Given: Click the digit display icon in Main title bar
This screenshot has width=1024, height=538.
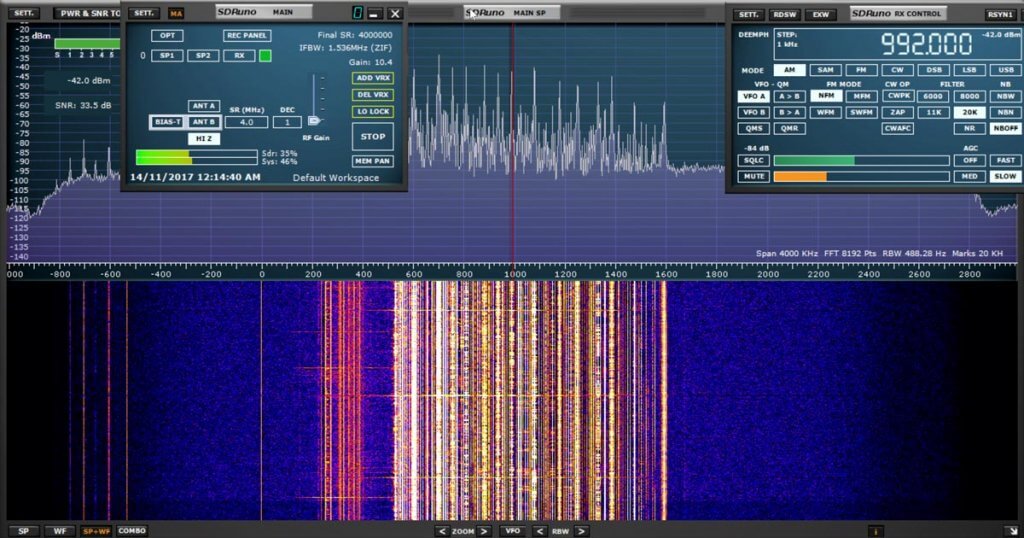Looking at the screenshot, I should [356, 14].
